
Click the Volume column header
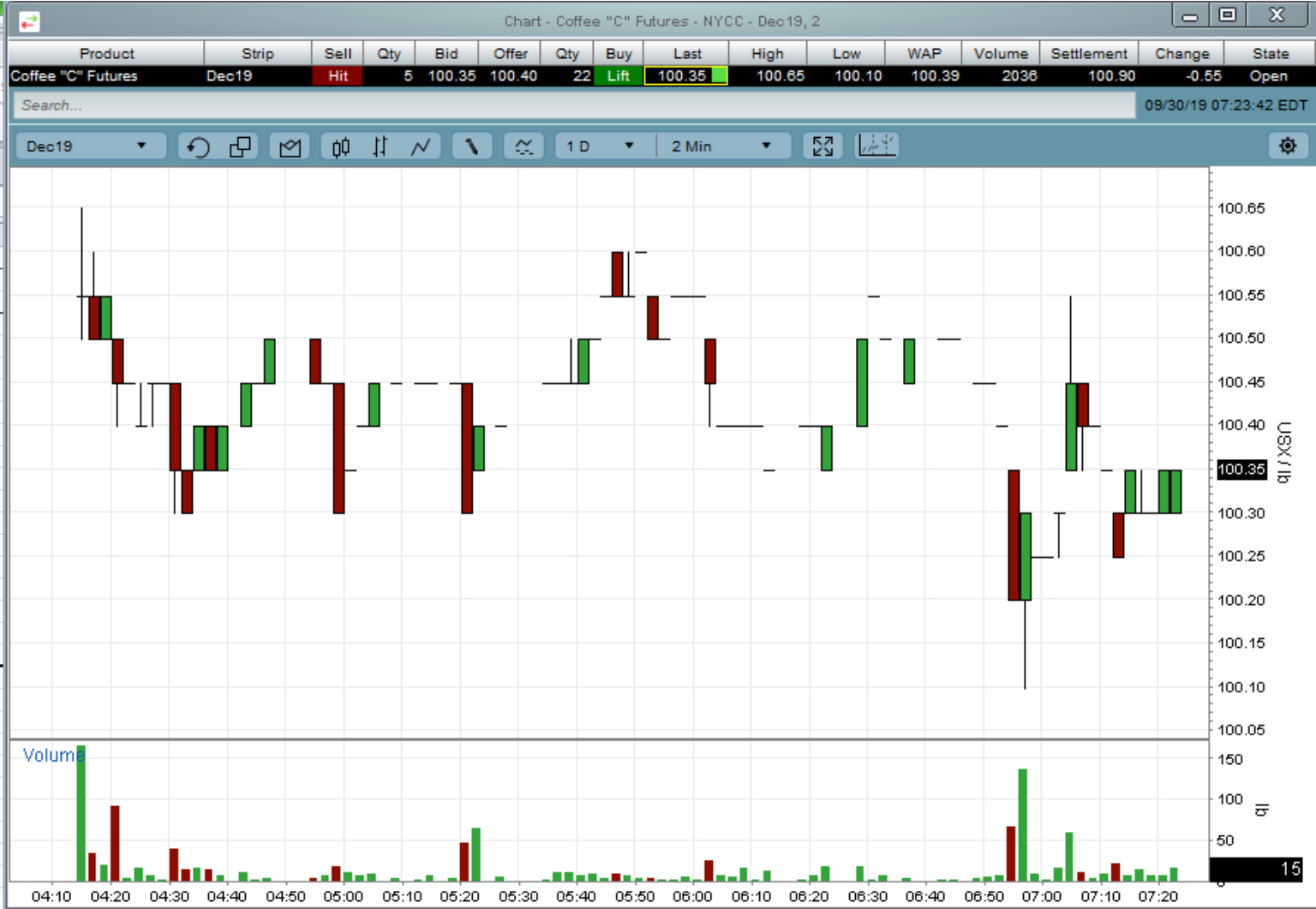[x=1000, y=53]
